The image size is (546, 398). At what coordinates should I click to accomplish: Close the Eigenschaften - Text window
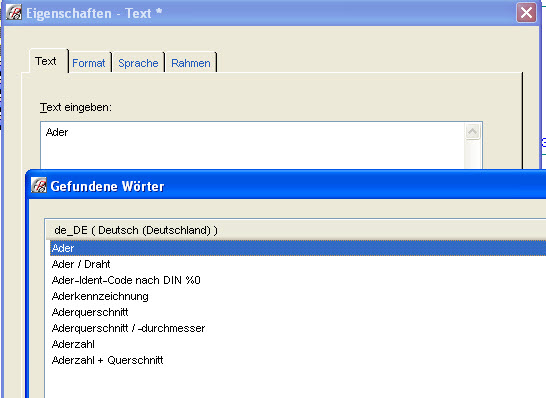pyautogui.click(x=526, y=13)
